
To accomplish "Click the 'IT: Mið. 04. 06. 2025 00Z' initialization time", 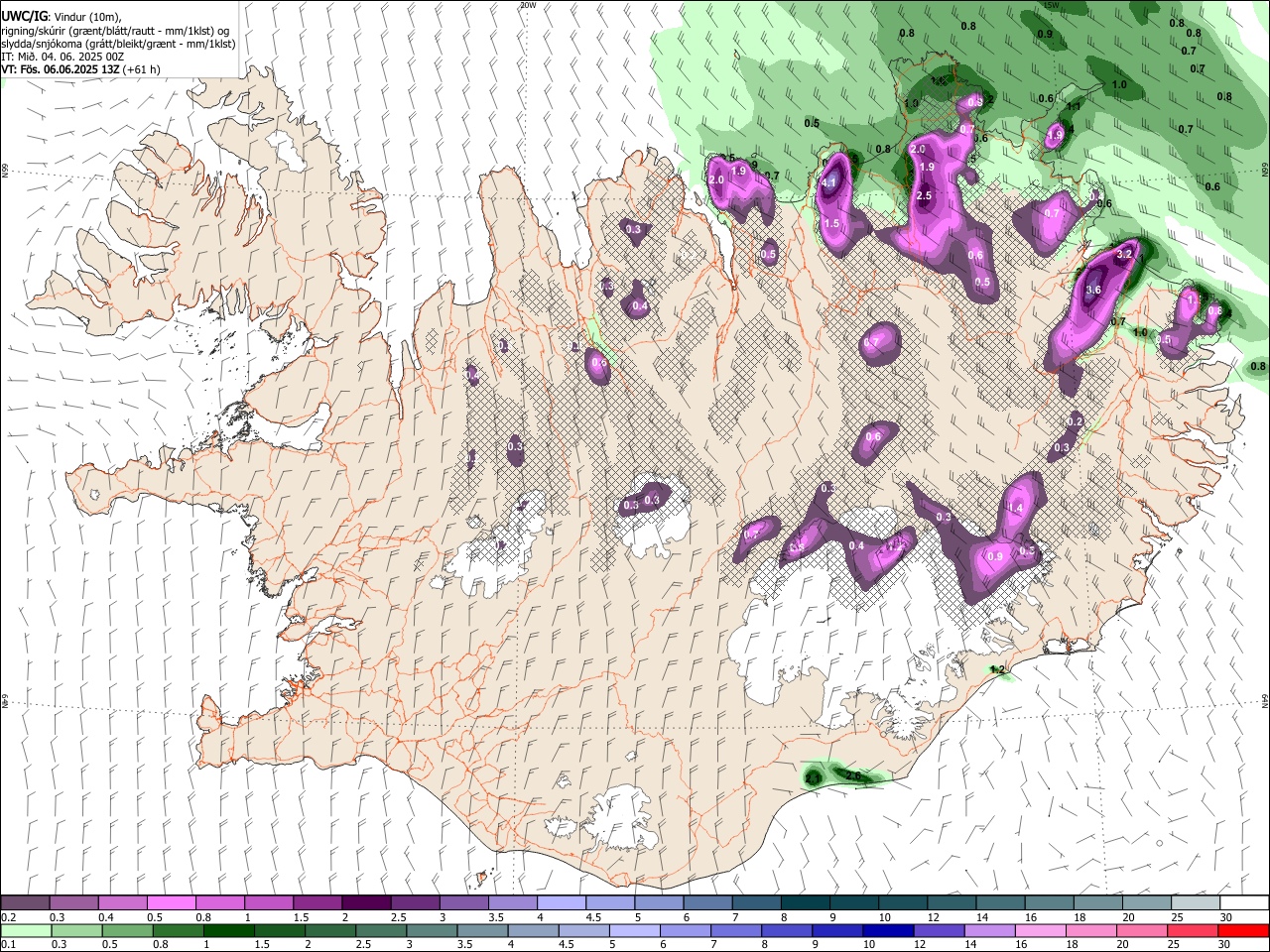I will click(63, 57).
